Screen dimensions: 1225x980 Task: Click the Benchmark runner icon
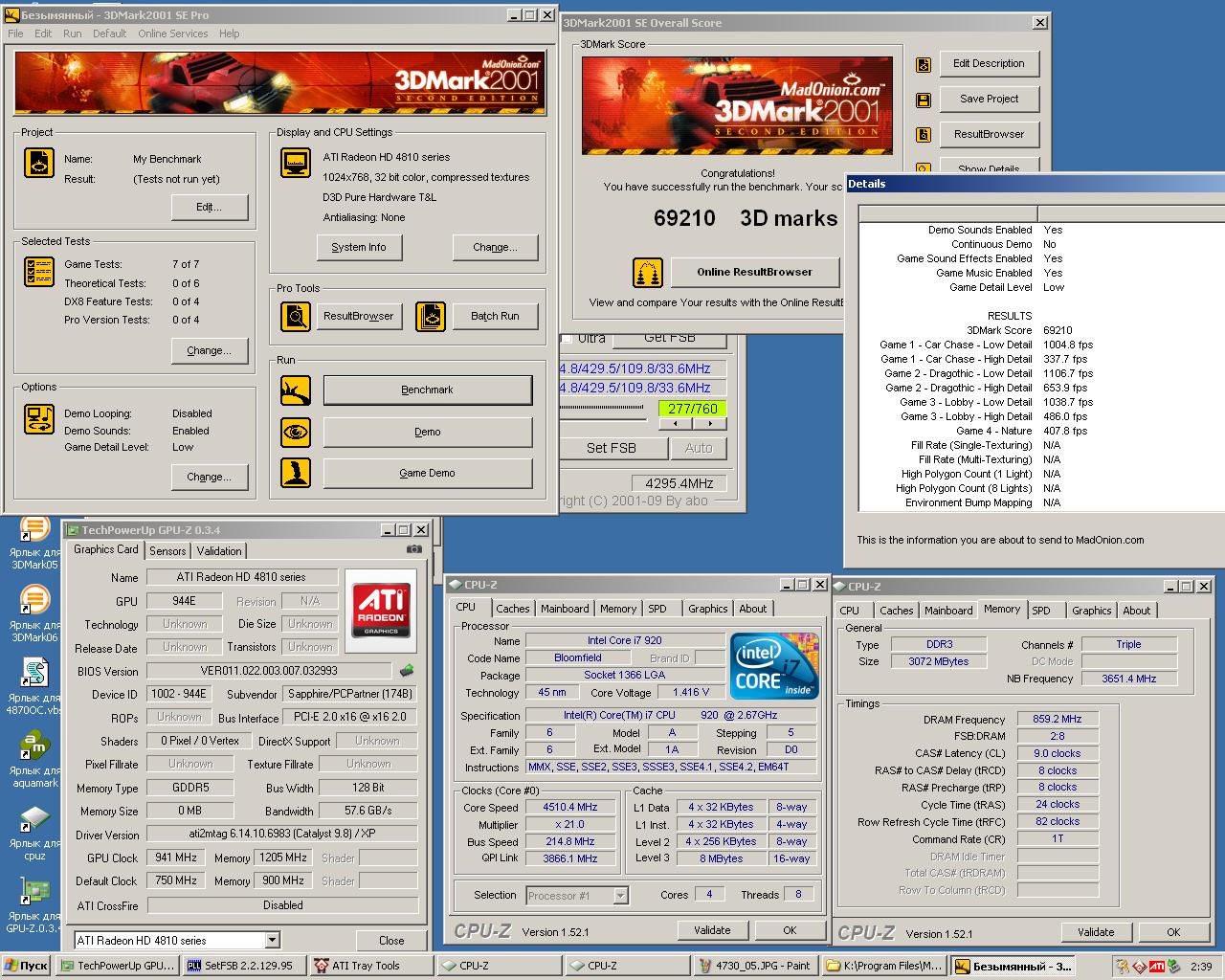(296, 390)
